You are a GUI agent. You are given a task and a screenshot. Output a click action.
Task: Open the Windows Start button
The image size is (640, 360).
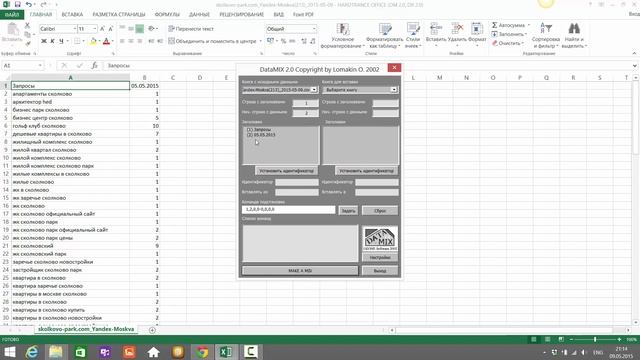click(9, 352)
